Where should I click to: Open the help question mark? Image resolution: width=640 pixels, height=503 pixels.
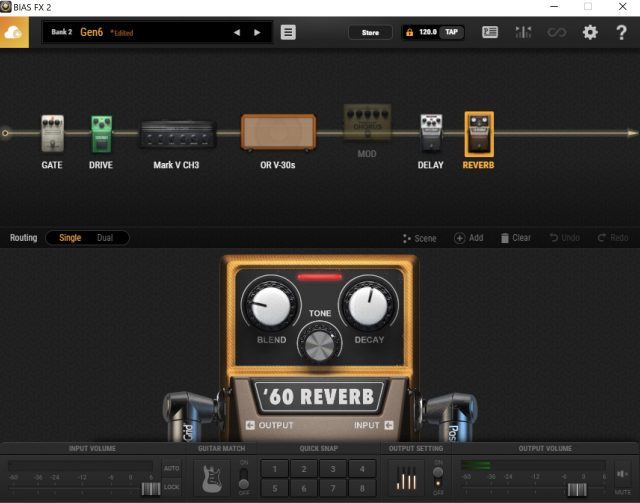(x=621, y=32)
